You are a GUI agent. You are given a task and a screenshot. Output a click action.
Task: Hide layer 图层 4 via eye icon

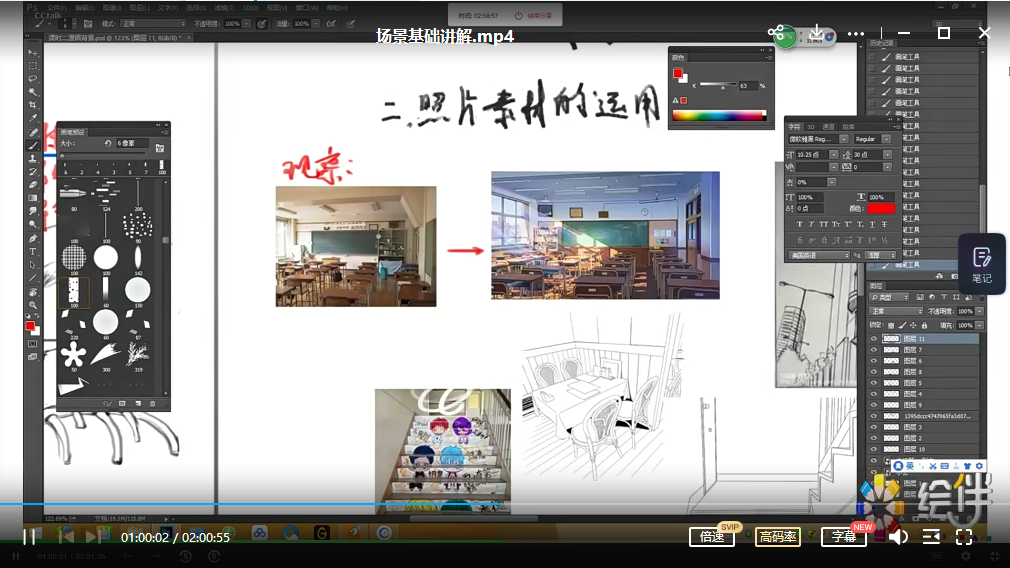[x=873, y=393]
